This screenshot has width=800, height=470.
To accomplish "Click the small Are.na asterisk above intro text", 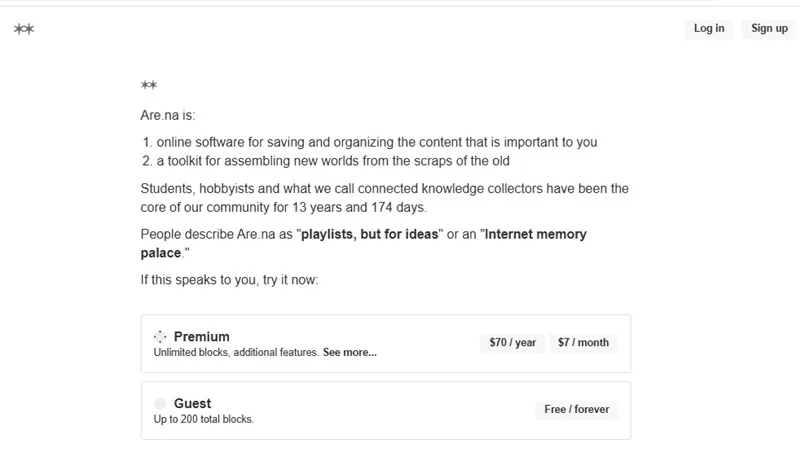I will pyautogui.click(x=149, y=85).
